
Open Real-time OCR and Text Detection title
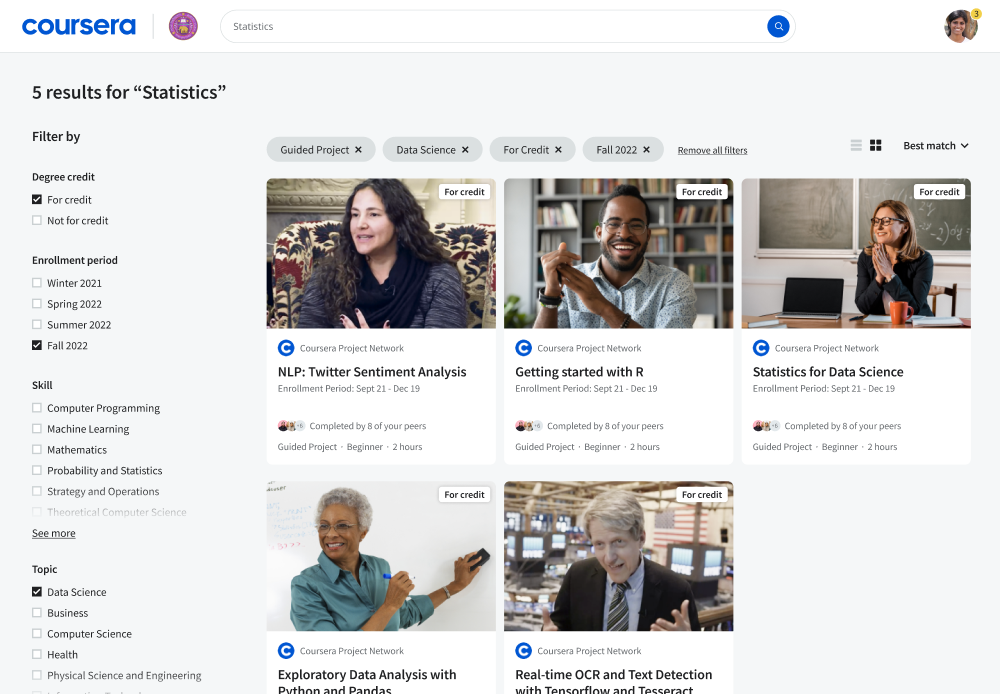click(x=614, y=682)
